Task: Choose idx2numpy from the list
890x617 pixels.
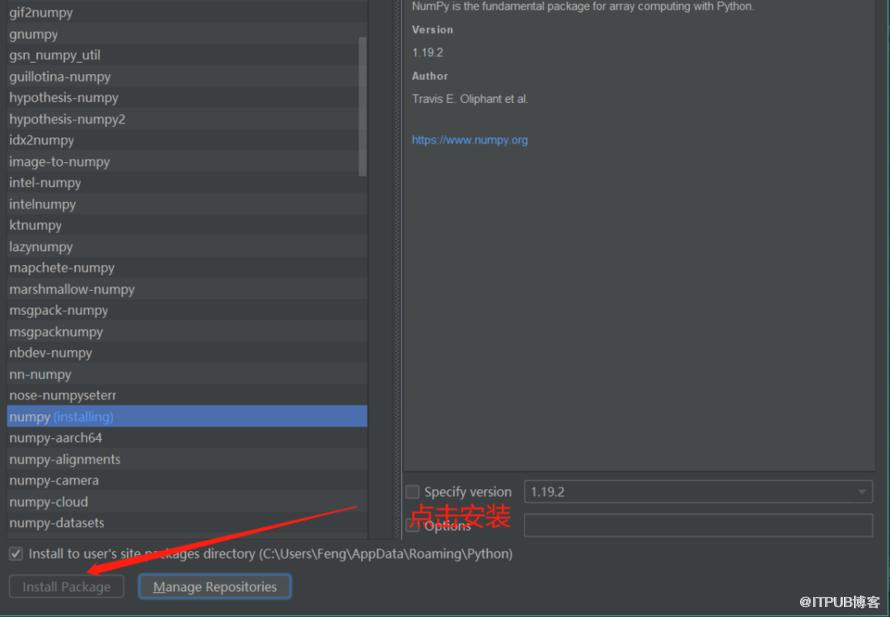Action: coord(187,140)
